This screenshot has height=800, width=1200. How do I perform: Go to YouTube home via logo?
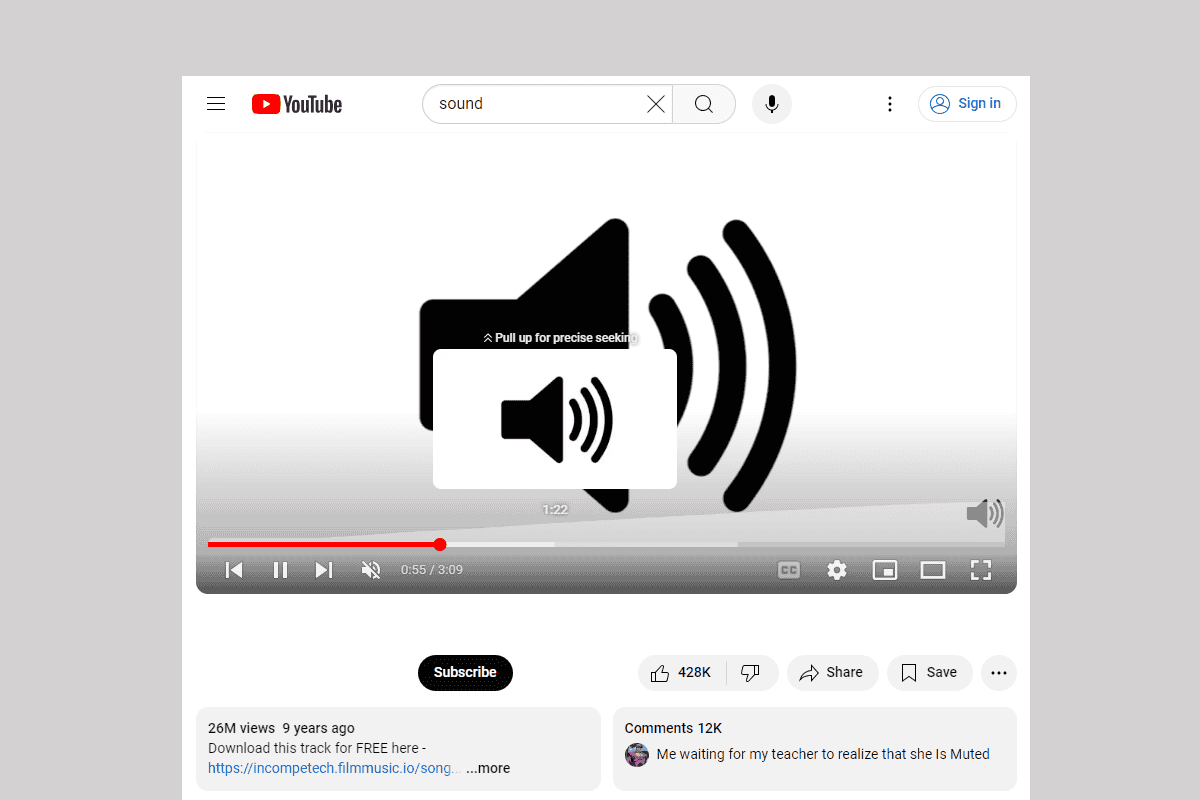pyautogui.click(x=297, y=104)
